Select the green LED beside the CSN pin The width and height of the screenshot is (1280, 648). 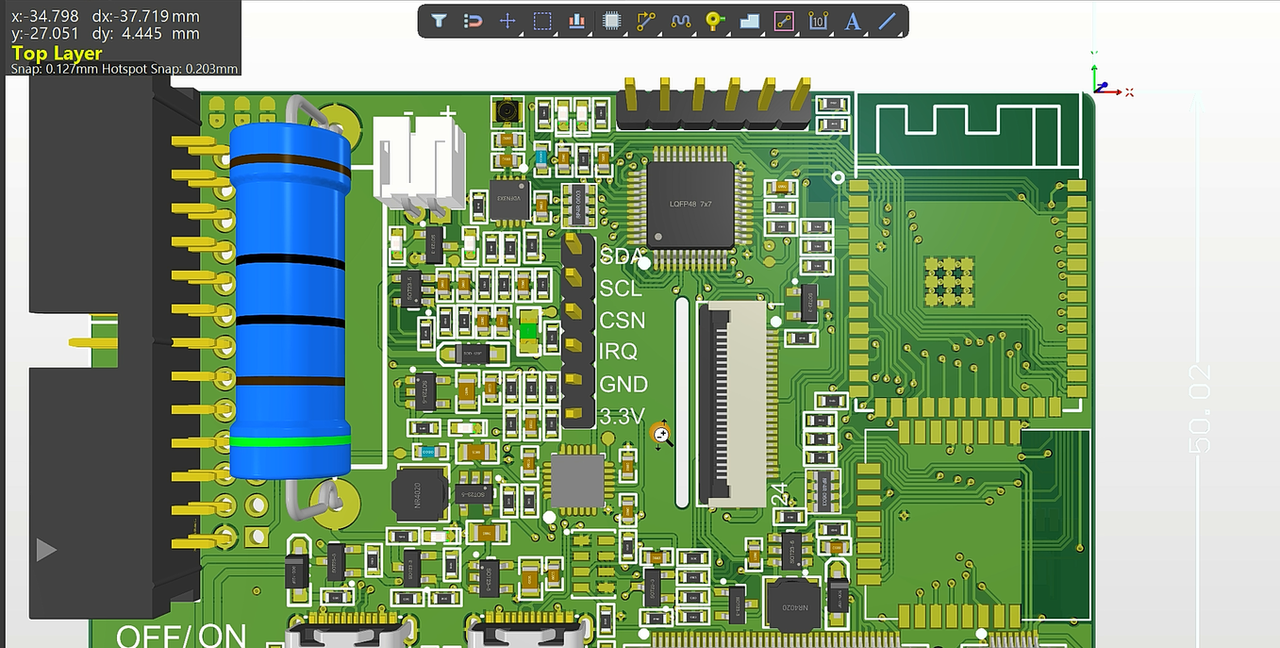pyautogui.click(x=529, y=331)
